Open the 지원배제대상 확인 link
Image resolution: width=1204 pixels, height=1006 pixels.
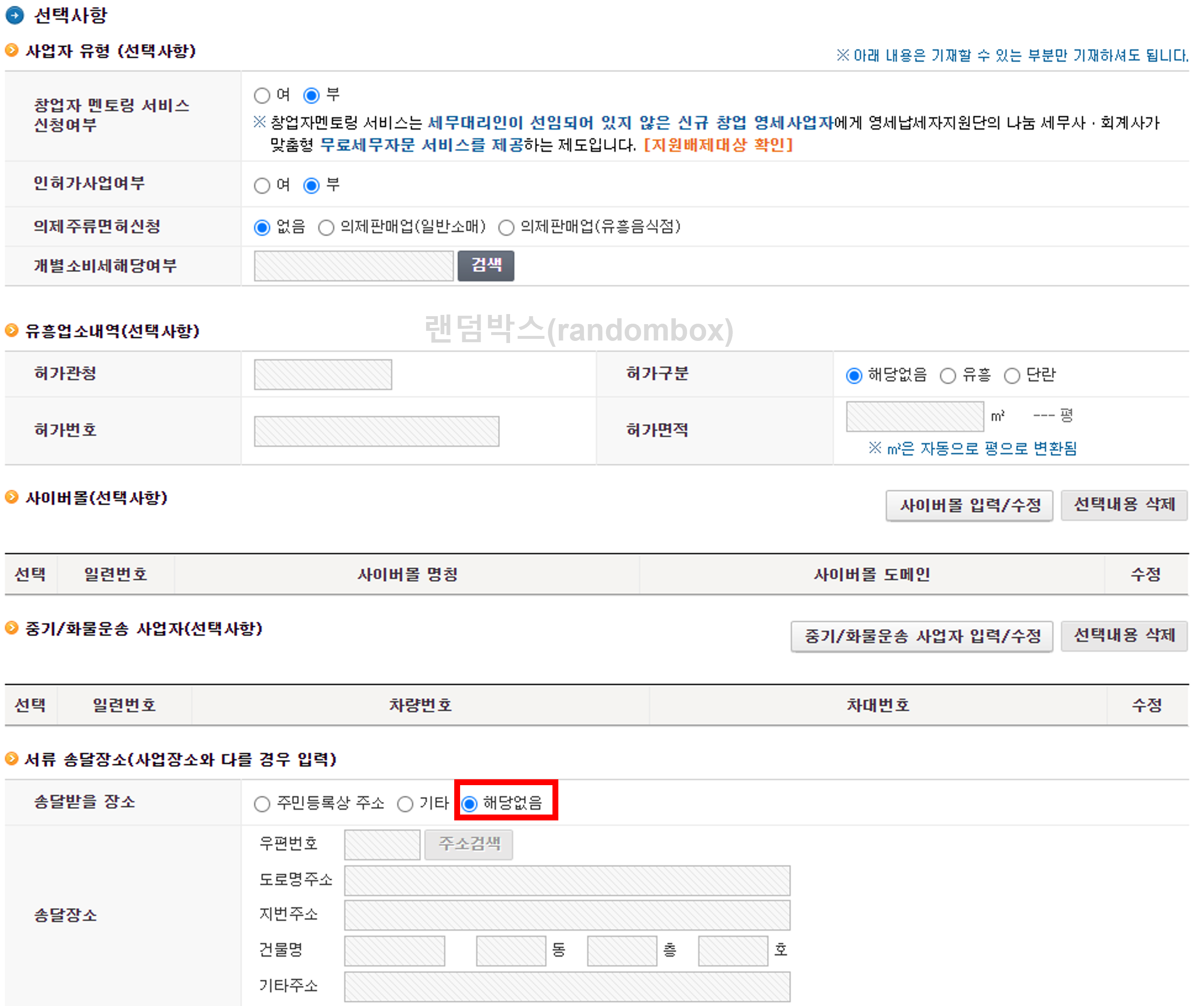click(718, 145)
